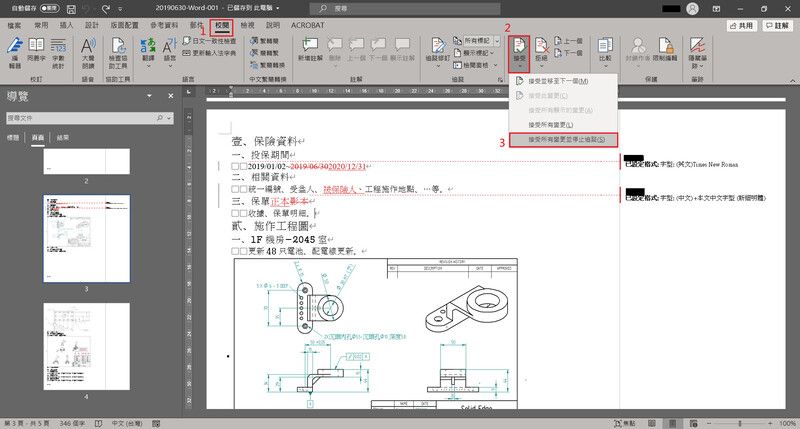Click the macro recording status bar icon

tap(156, 423)
